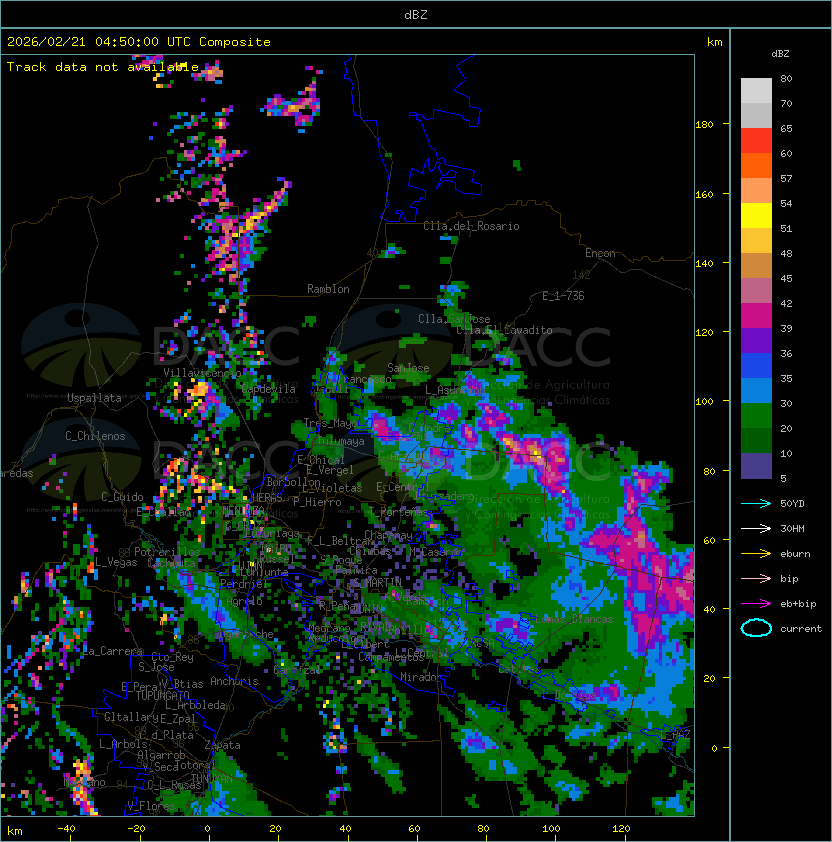Screen dimensions: 832x842
Task: Click the 'Mirador' map label
Action: pos(421,677)
